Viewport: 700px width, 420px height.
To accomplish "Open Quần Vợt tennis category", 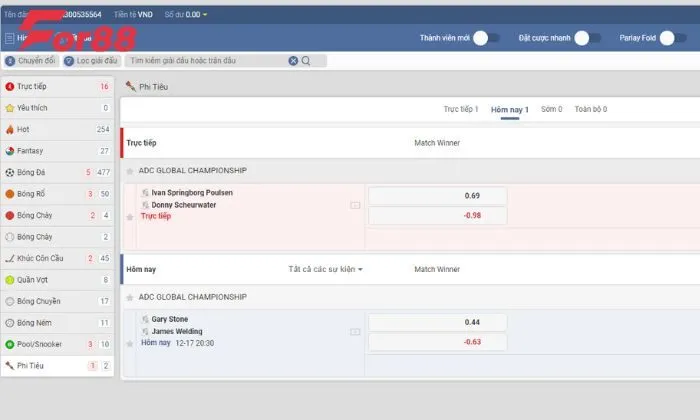I will [35, 280].
